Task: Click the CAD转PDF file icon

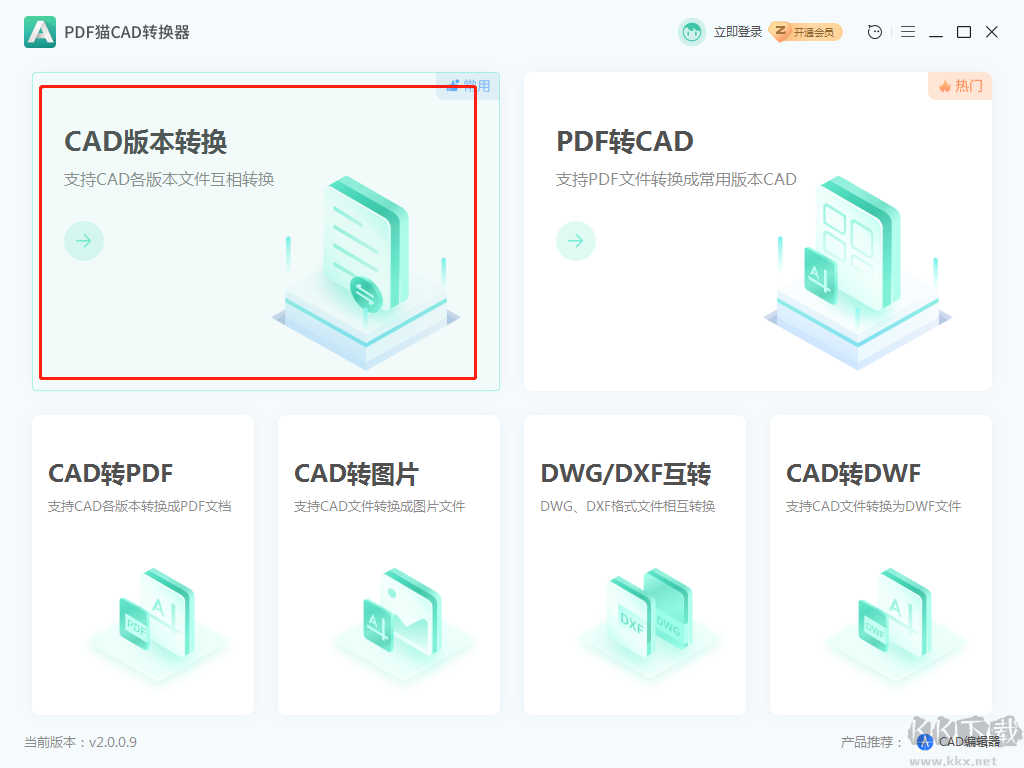Action: click(x=157, y=612)
